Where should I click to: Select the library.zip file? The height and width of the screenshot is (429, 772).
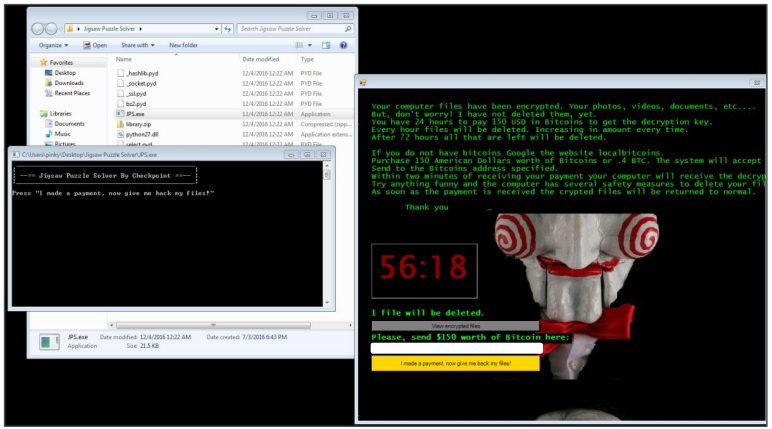pyautogui.click(x=140, y=124)
